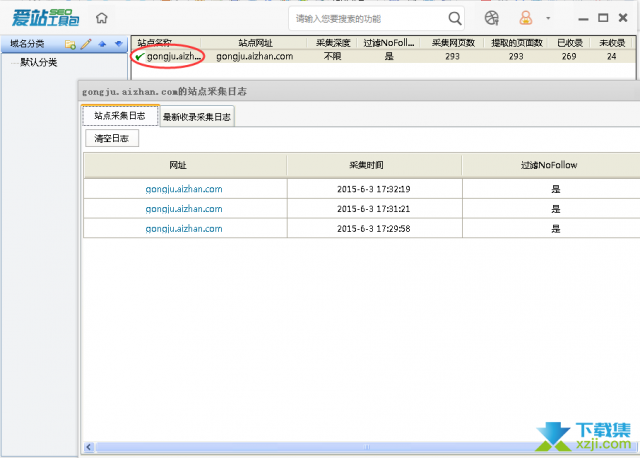Screen dimensions: 640x458
Task: Click the 24 not-indexed count cell
Action: click(611, 56)
